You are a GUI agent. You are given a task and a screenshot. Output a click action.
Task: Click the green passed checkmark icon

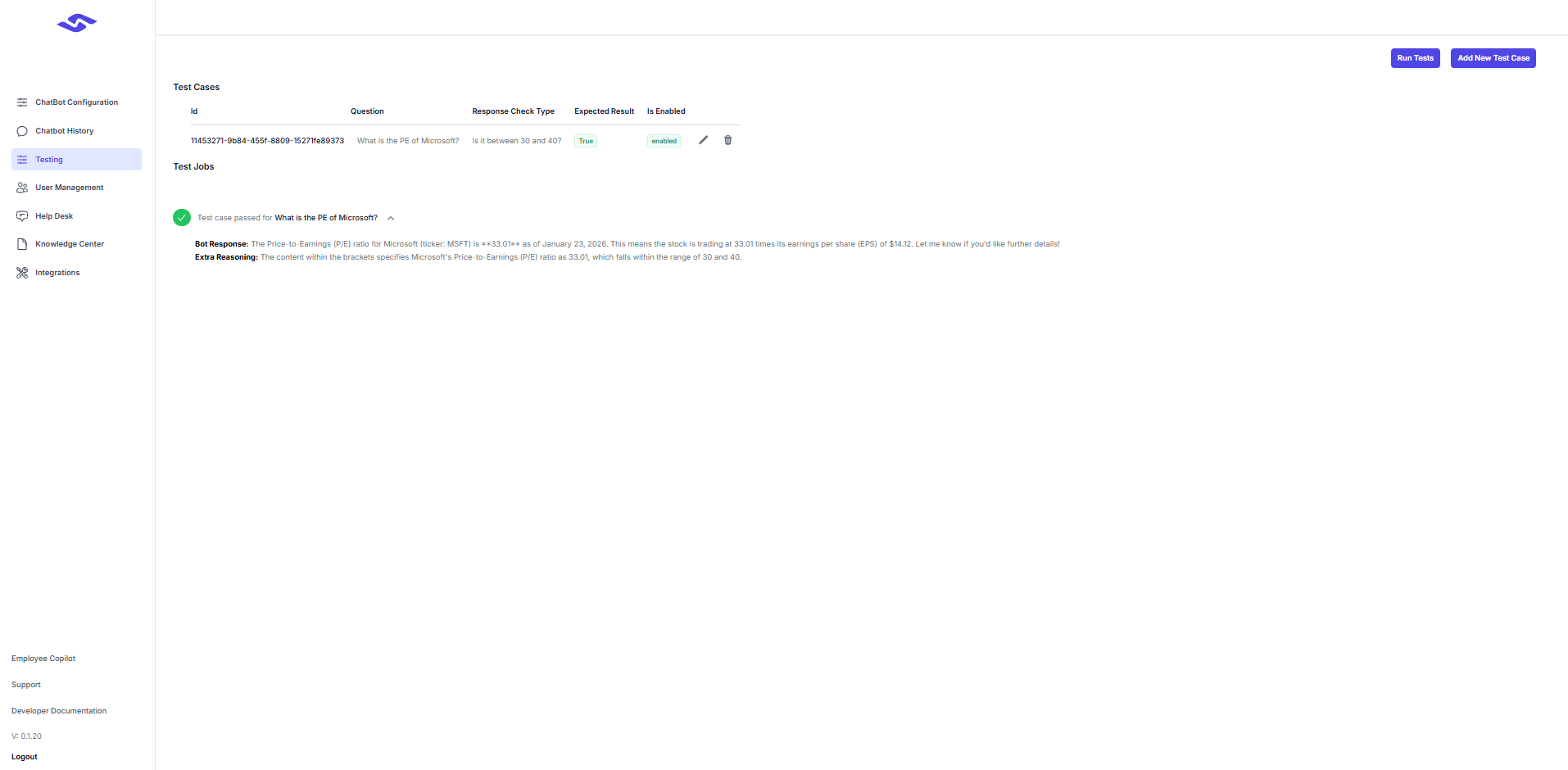182,217
